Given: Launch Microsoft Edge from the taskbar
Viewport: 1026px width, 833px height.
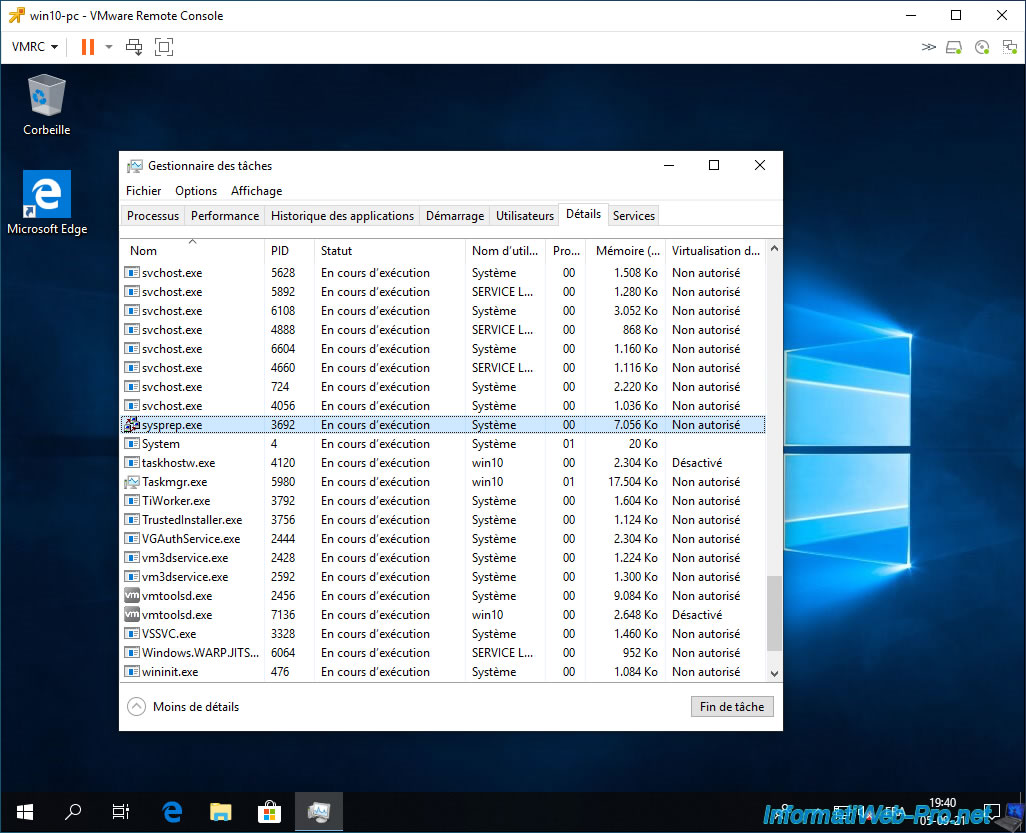Looking at the screenshot, I should [x=172, y=812].
